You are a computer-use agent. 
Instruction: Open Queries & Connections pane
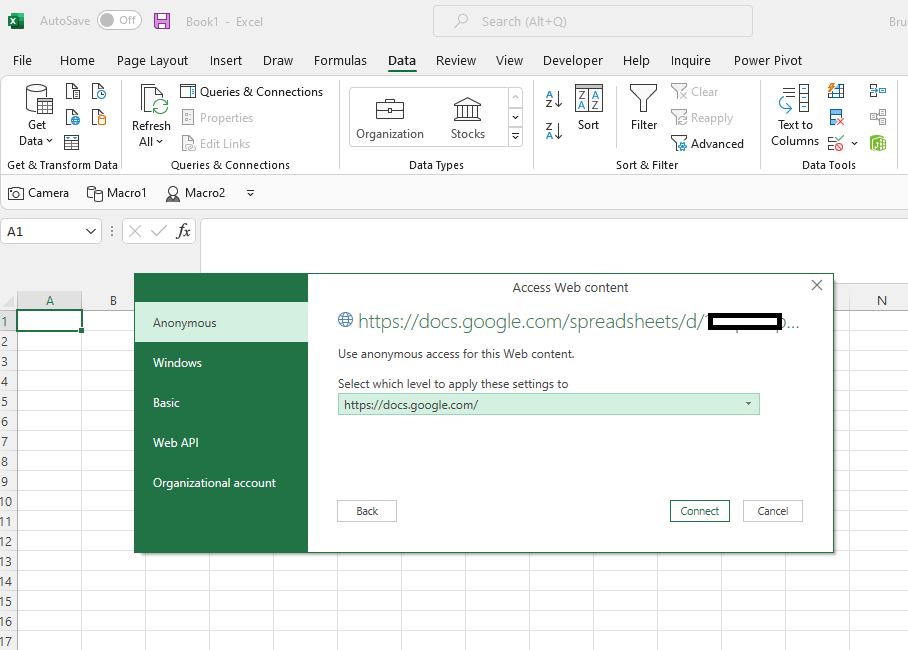pyautogui.click(x=251, y=92)
